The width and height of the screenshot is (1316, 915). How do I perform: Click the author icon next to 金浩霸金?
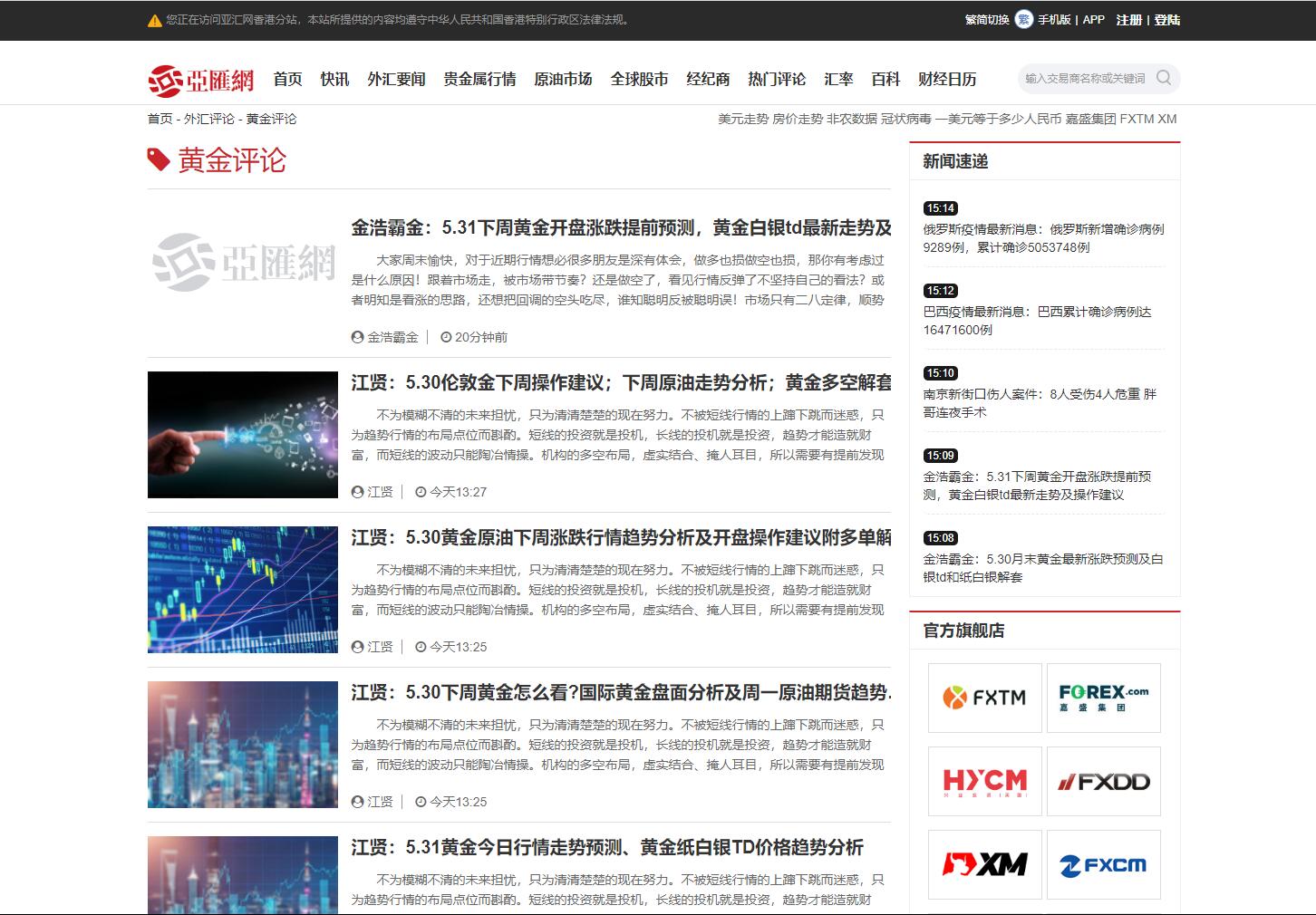pyautogui.click(x=355, y=335)
